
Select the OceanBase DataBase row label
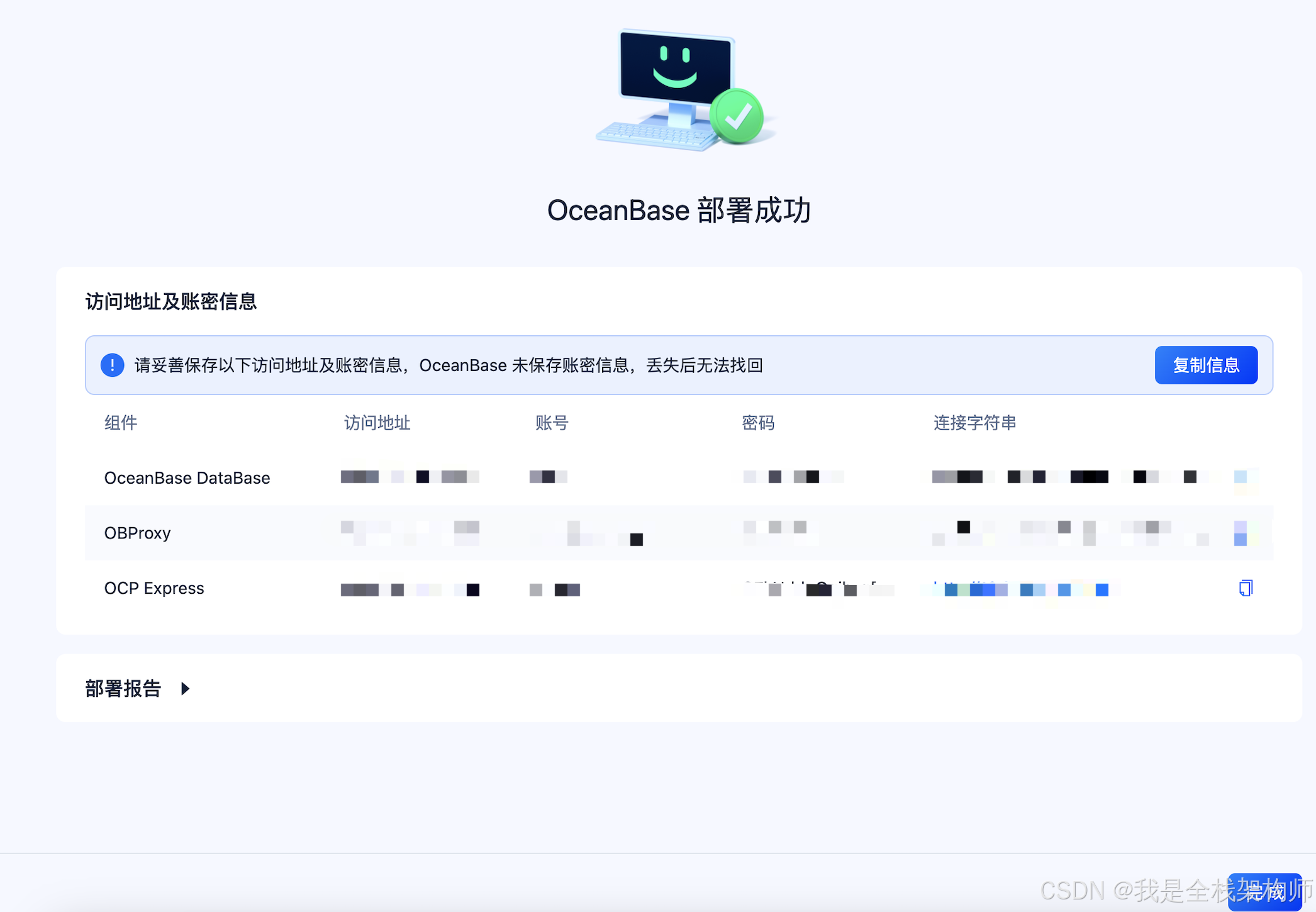tap(187, 478)
